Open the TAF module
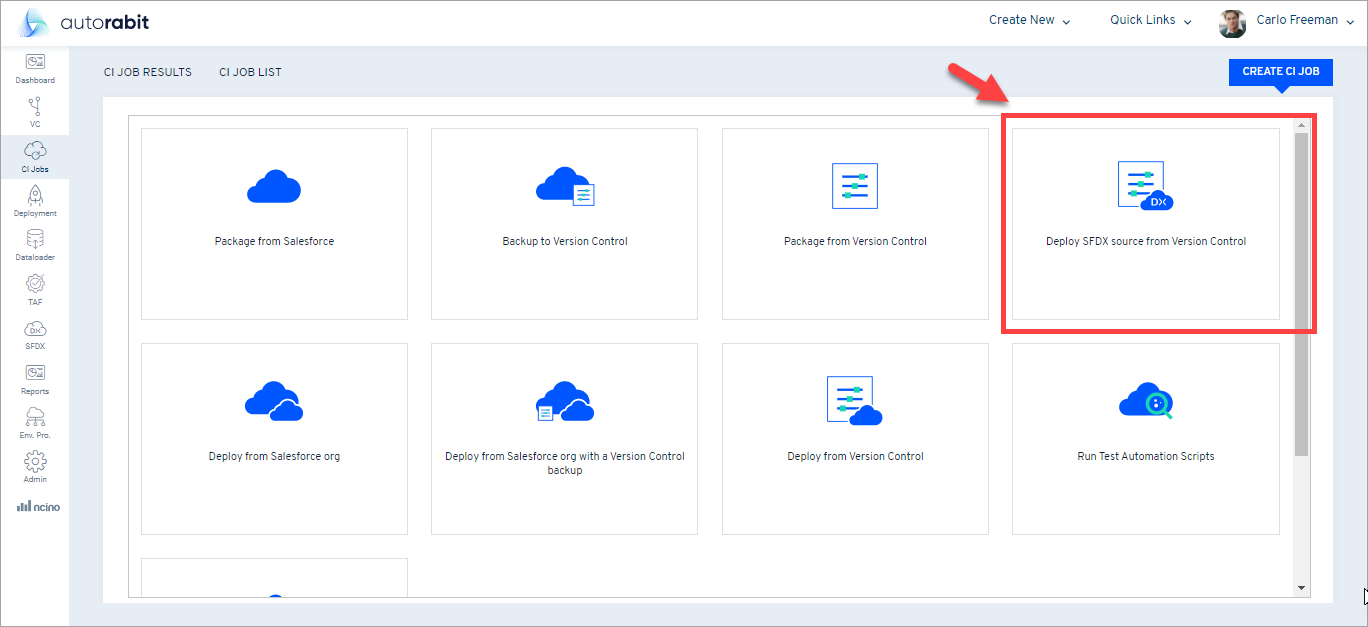 pyautogui.click(x=35, y=290)
